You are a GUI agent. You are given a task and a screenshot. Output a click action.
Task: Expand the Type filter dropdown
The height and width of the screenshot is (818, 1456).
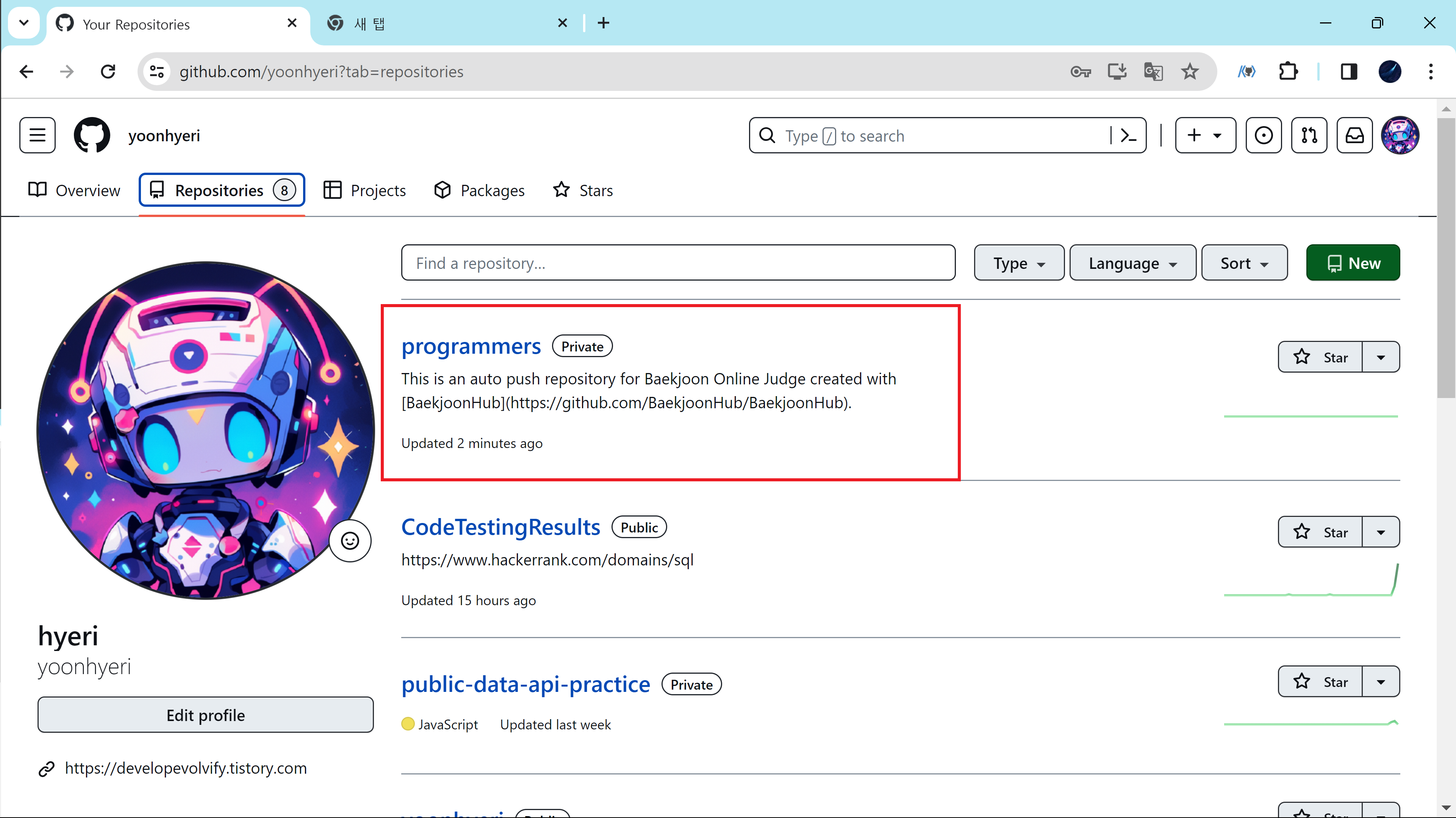(1018, 263)
